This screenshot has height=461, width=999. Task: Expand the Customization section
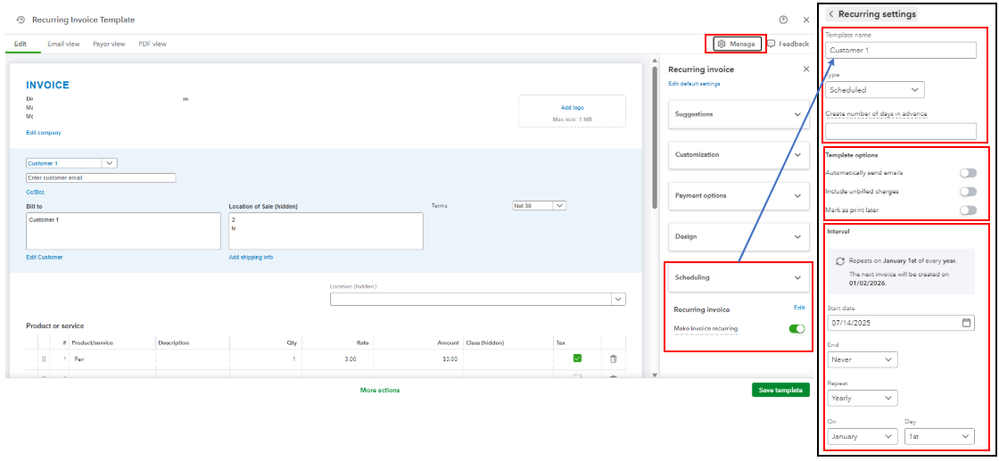pyautogui.click(x=738, y=155)
